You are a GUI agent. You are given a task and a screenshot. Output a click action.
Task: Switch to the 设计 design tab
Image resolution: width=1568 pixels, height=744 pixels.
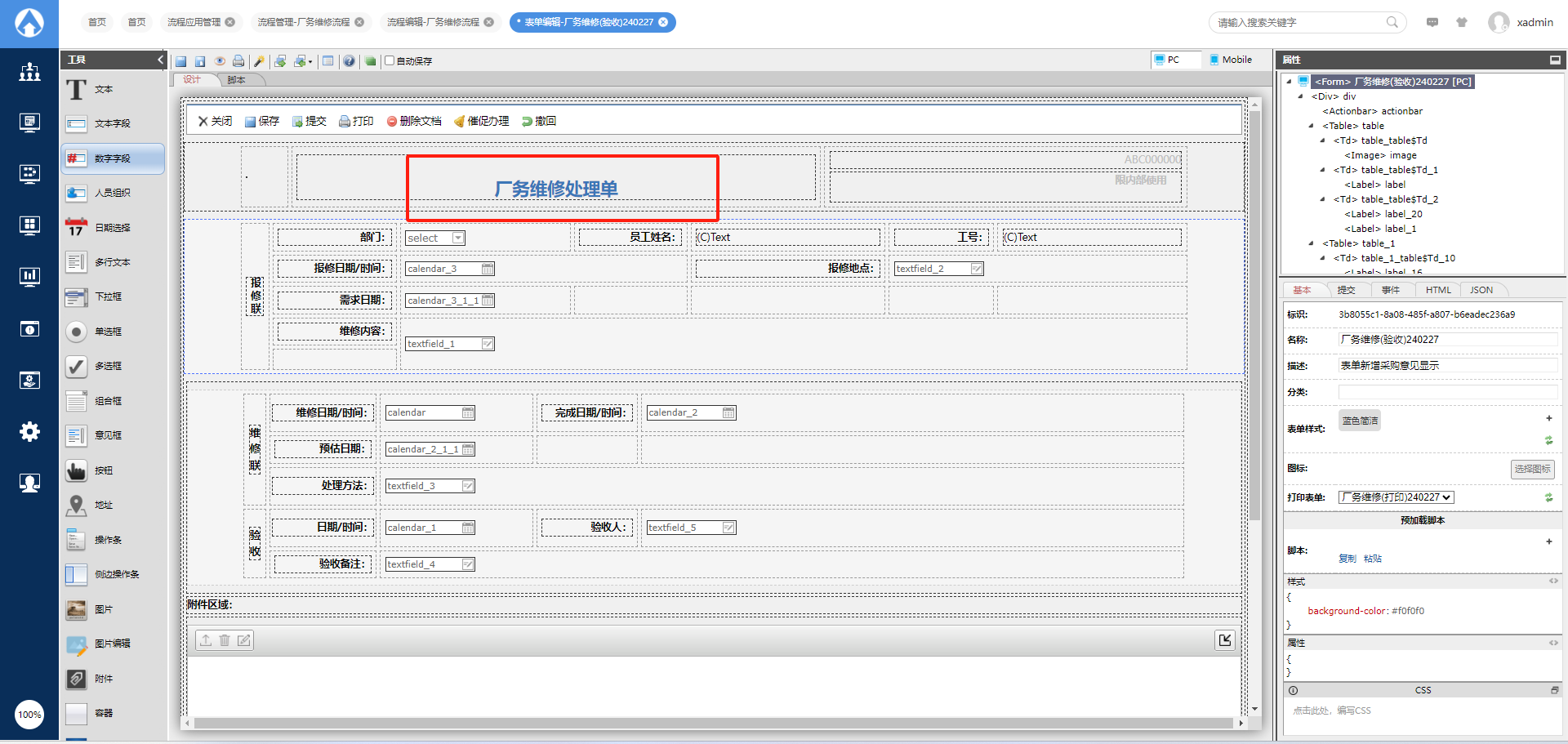192,80
